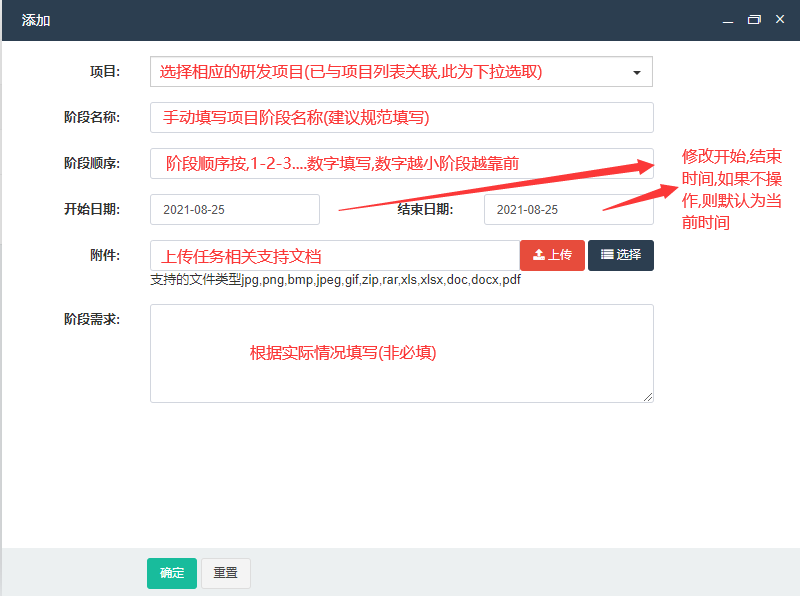Image resolution: width=800 pixels, height=596 pixels.
Task: Minimize the 添加 dialog window
Action: (x=728, y=20)
